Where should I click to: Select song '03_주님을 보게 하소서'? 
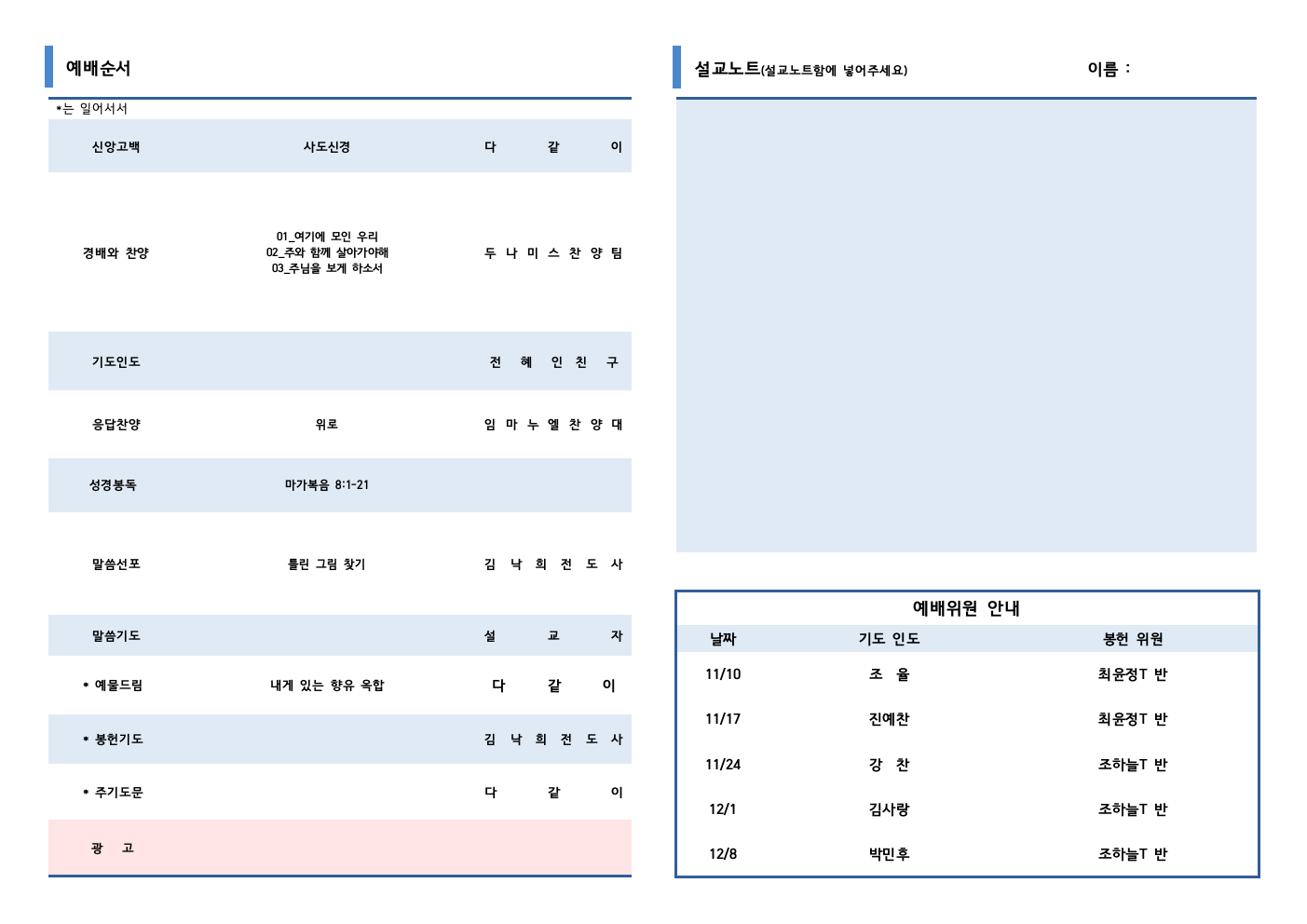(x=327, y=268)
